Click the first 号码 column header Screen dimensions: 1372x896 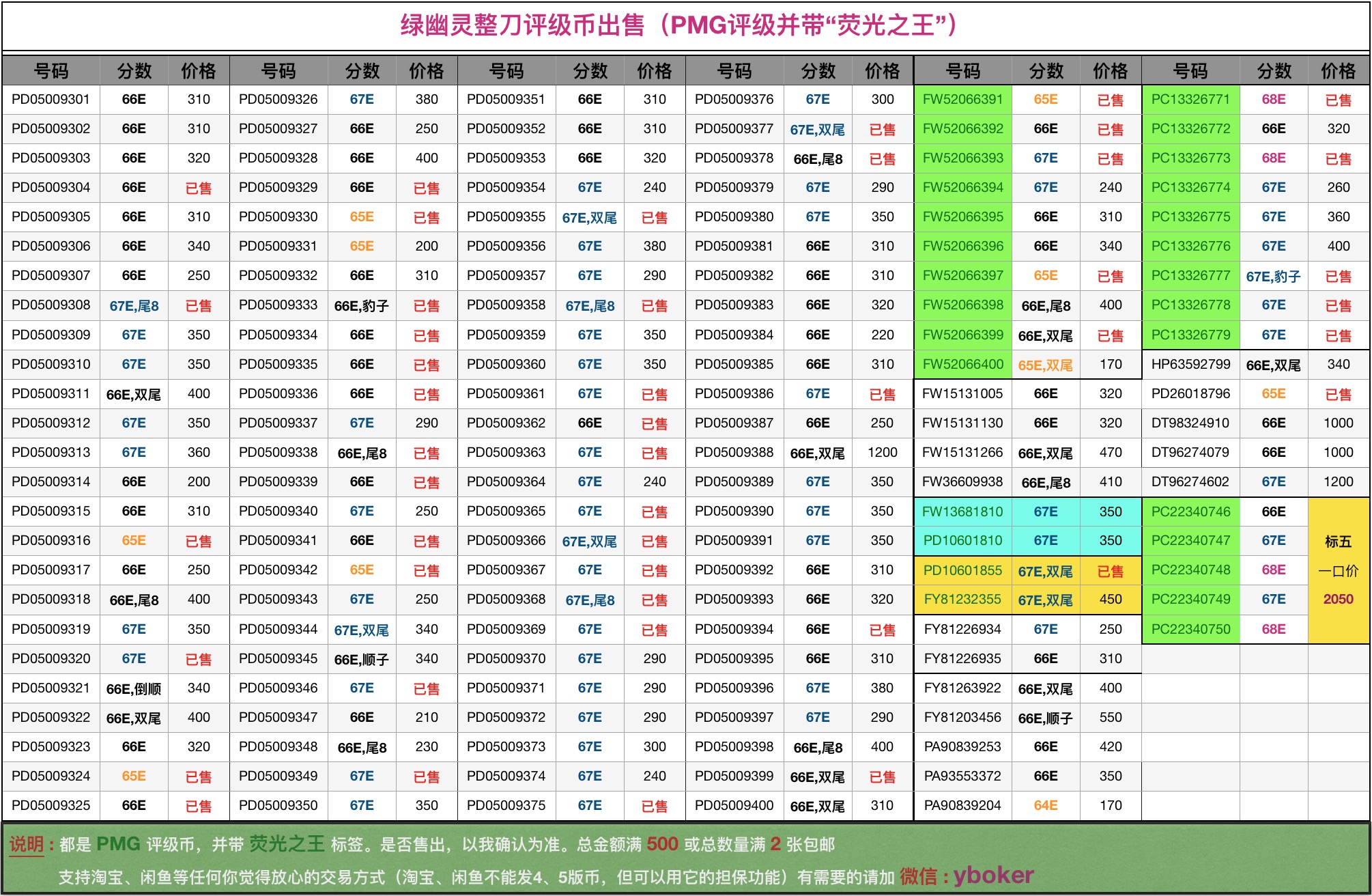point(51,71)
